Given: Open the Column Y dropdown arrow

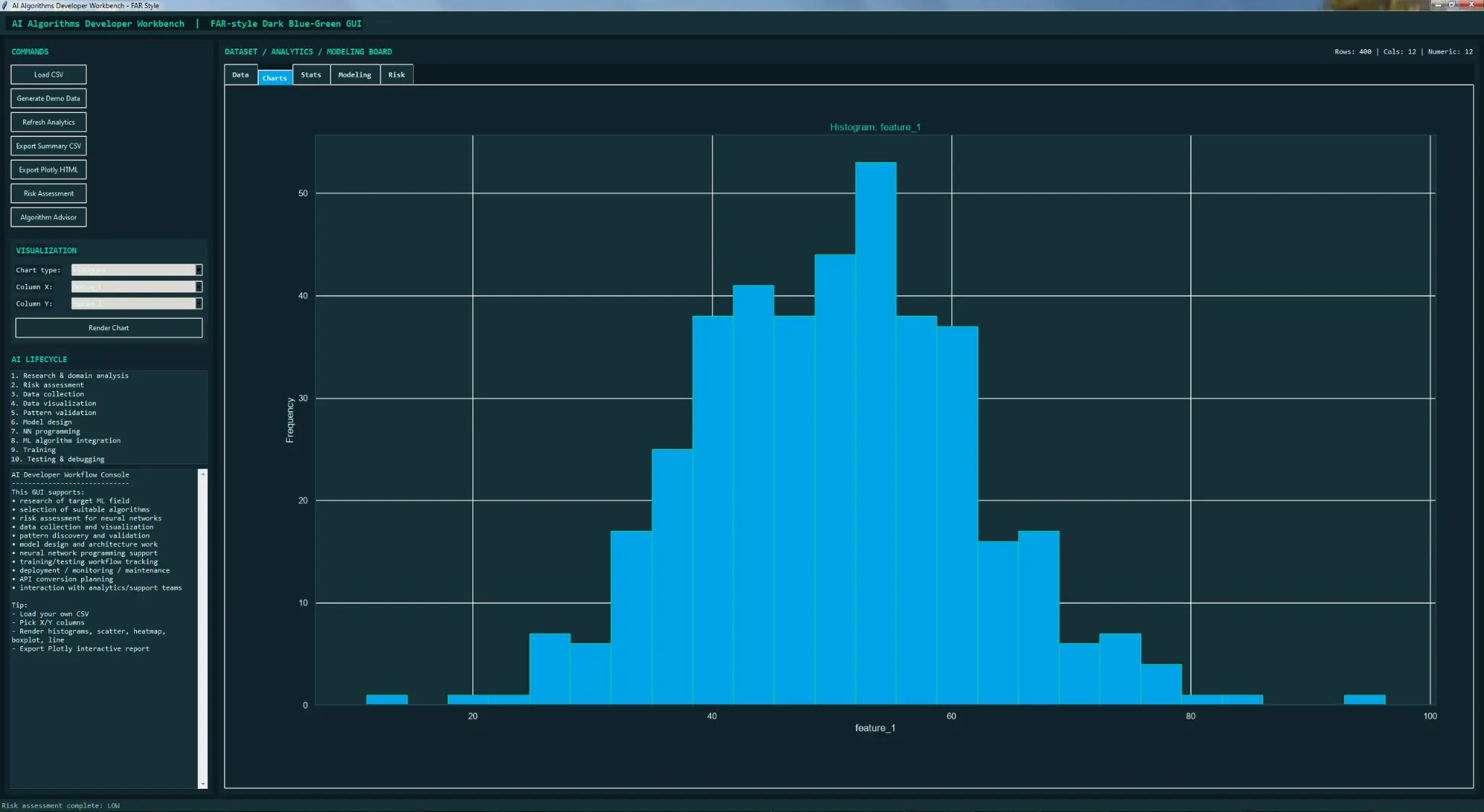Looking at the screenshot, I should point(199,304).
